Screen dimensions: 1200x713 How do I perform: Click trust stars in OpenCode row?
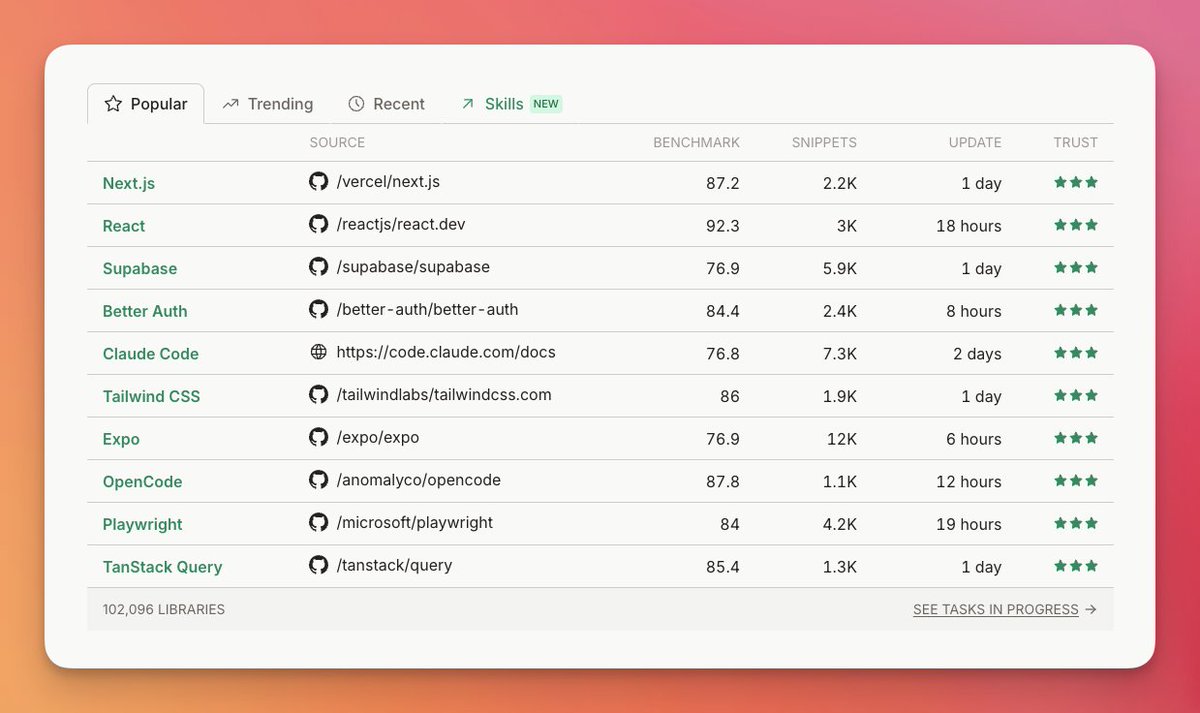1076,480
